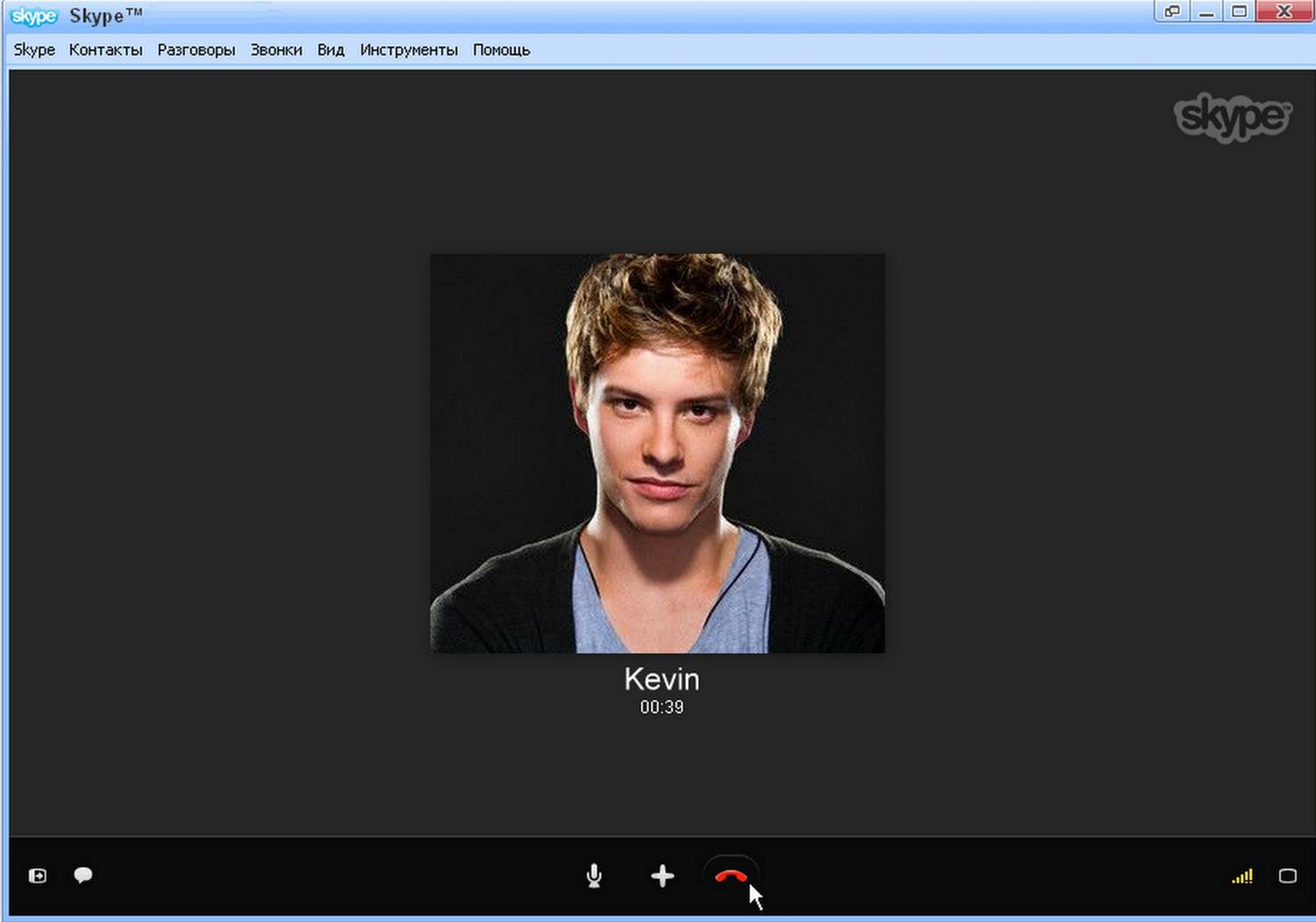Mute the microphone during the call

coord(594,876)
